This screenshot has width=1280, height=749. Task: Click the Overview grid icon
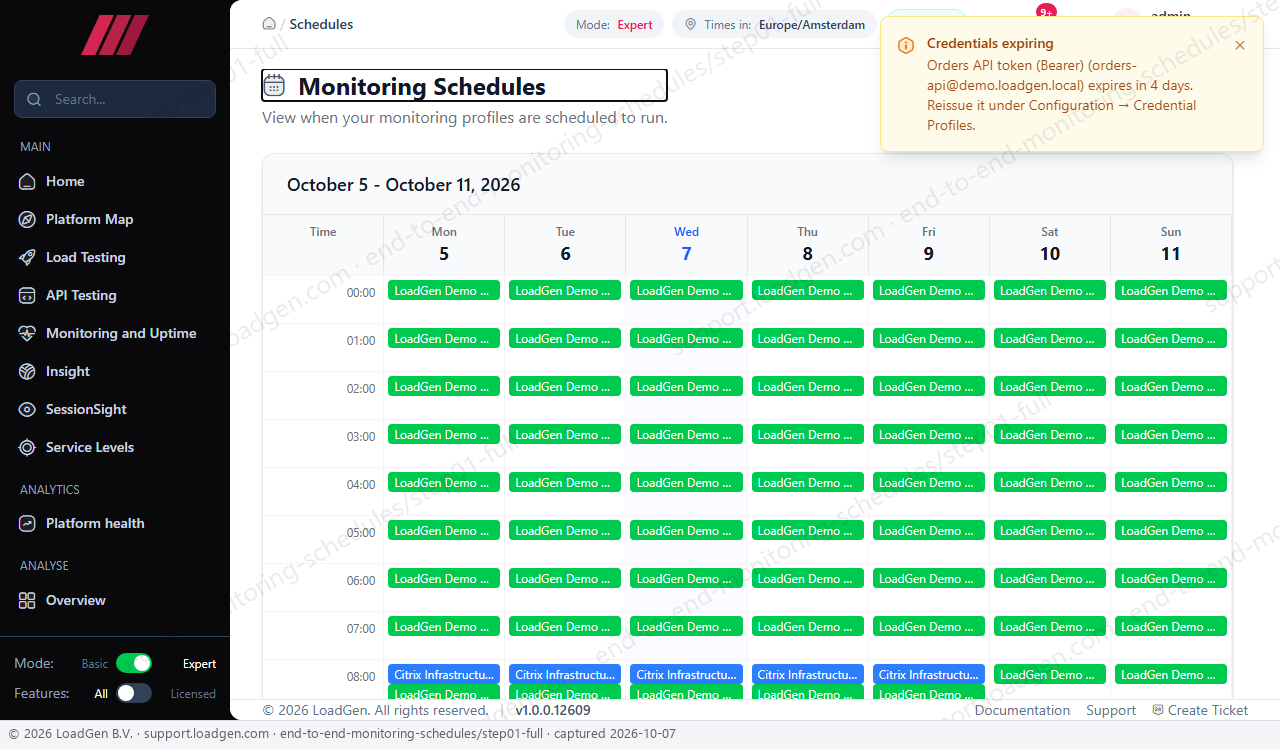coord(27,600)
